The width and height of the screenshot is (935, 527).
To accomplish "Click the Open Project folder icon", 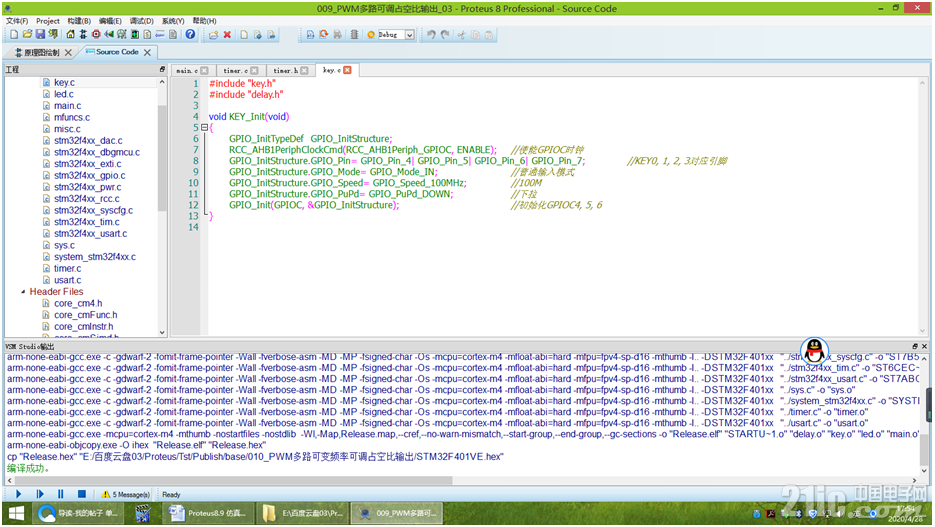I will pyautogui.click(x=27, y=35).
